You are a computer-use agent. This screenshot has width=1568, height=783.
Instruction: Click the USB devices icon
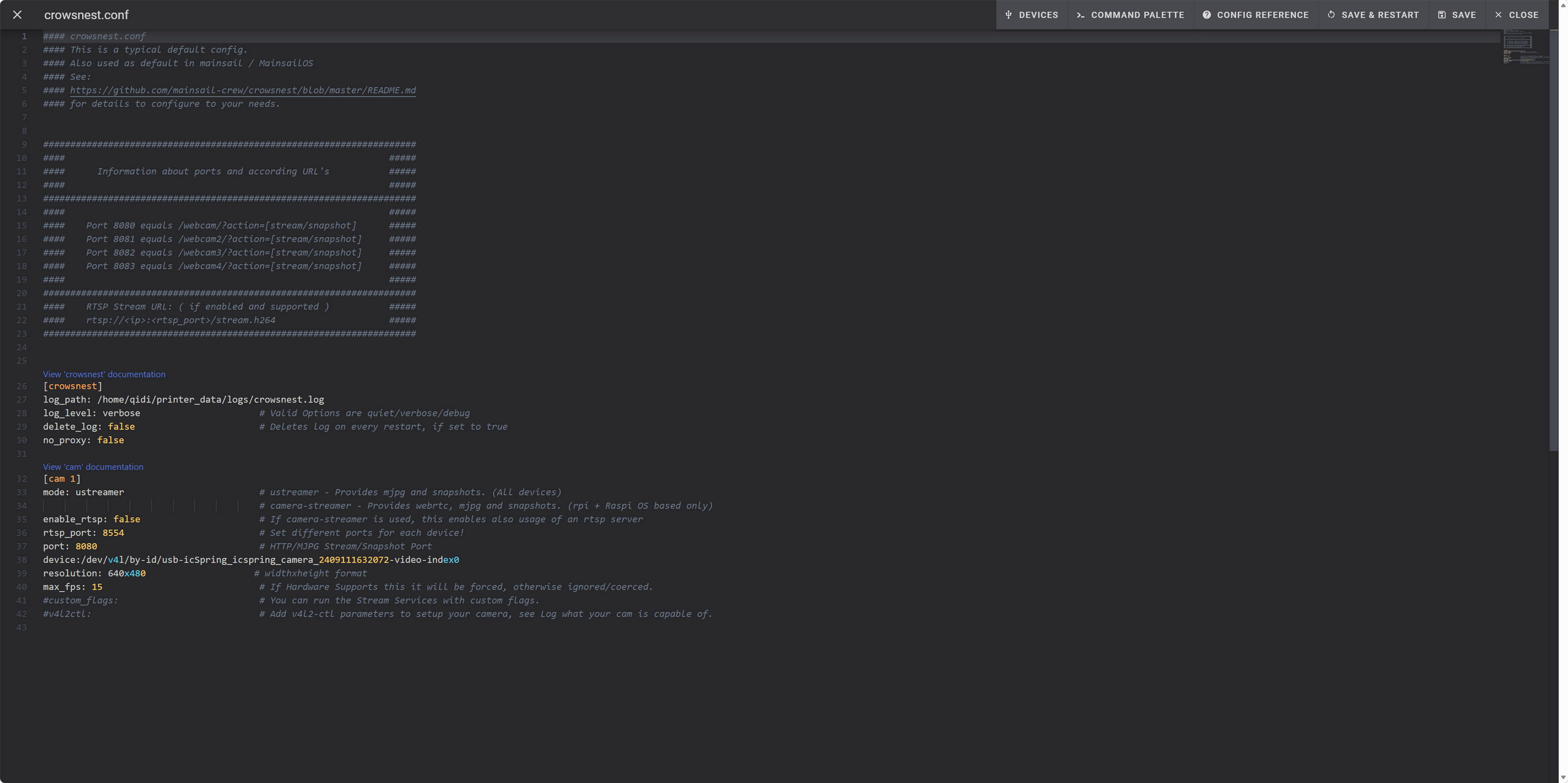pyautogui.click(x=1009, y=15)
